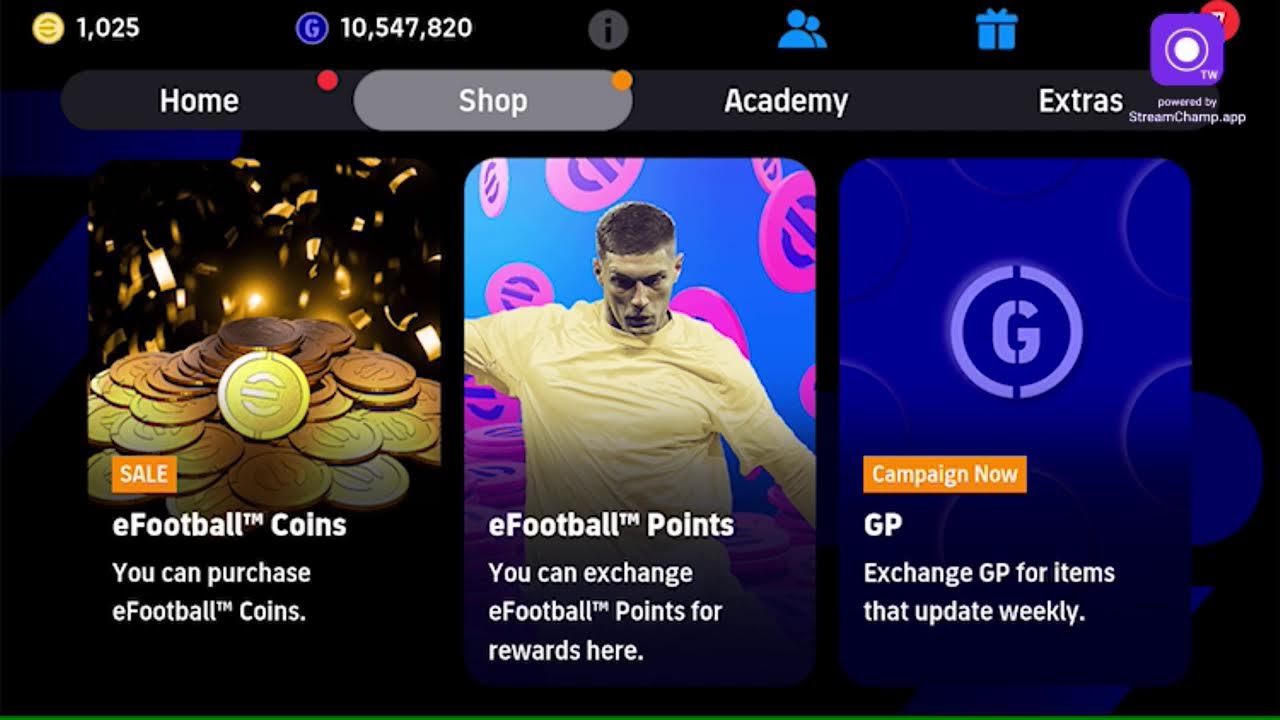This screenshot has width=1280, height=720.
Task: Click the gold coin pile image
Action: (265, 400)
